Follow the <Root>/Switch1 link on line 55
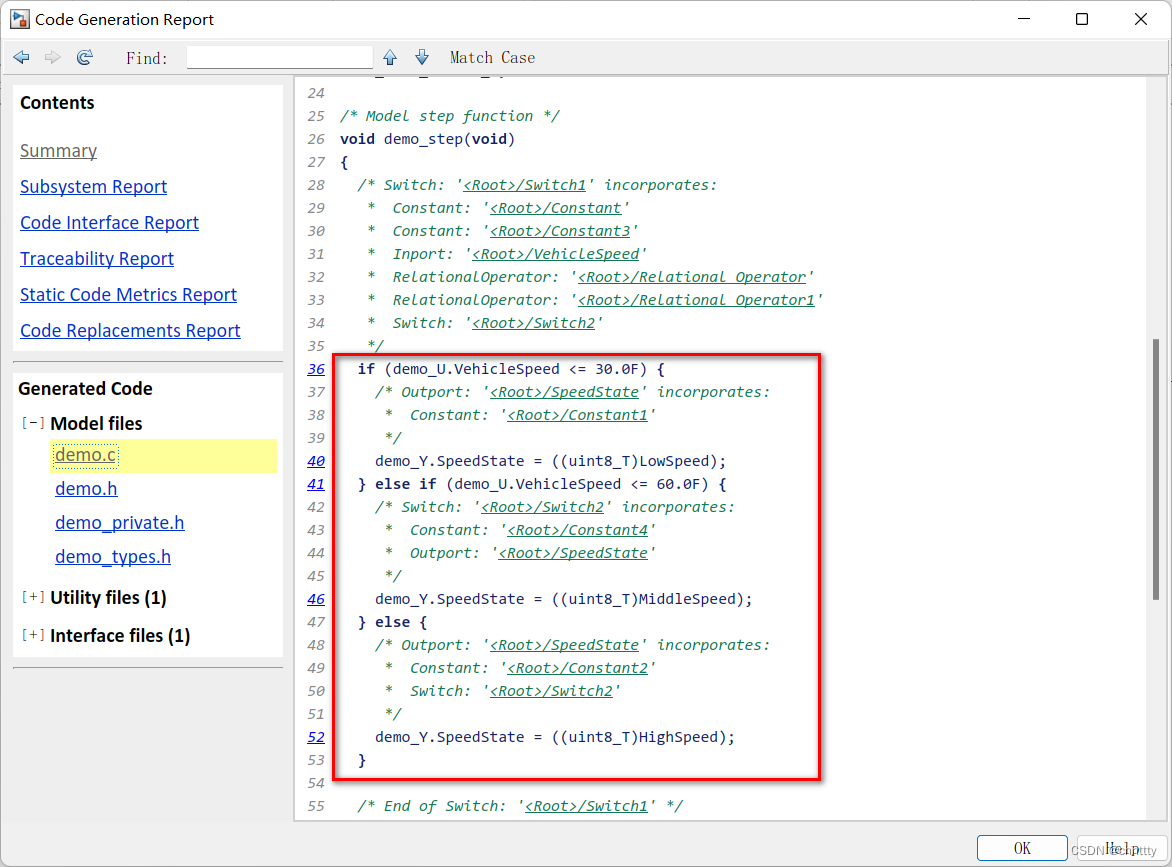The image size is (1172, 867). point(586,806)
